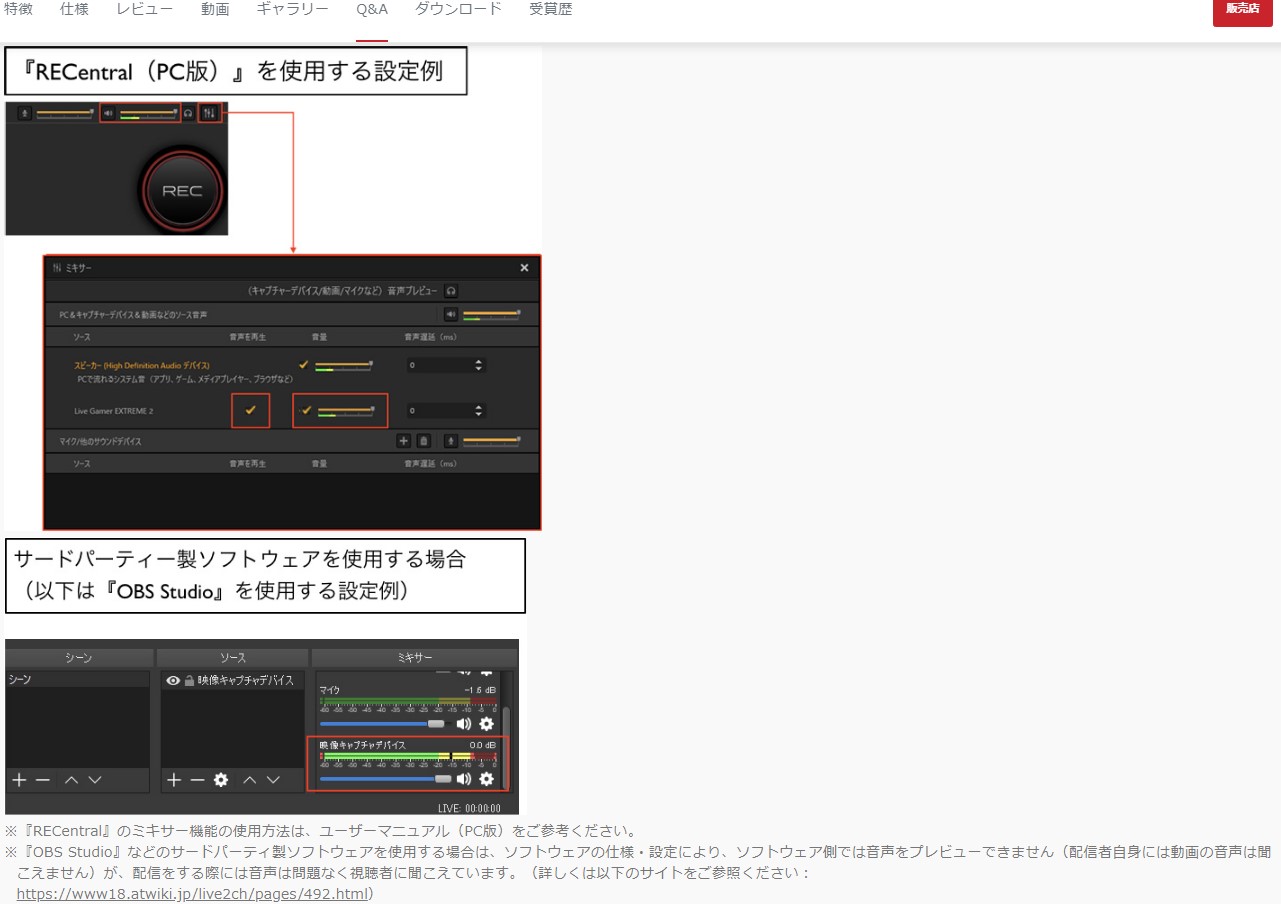Screen dimensions: 1281x904
Task: Adjust the source audio master volume slider
Action: coord(491,315)
